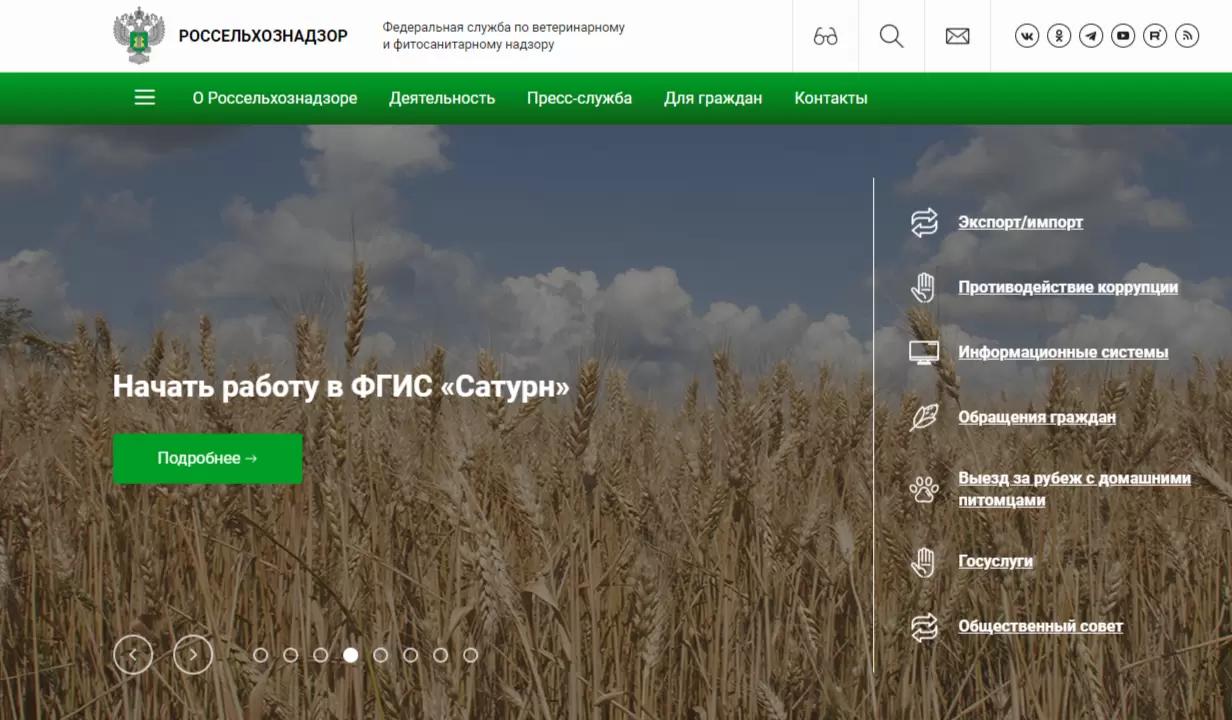The image size is (1232, 720).
Task: Open the hamburger menu in the green bar
Action: 144,97
